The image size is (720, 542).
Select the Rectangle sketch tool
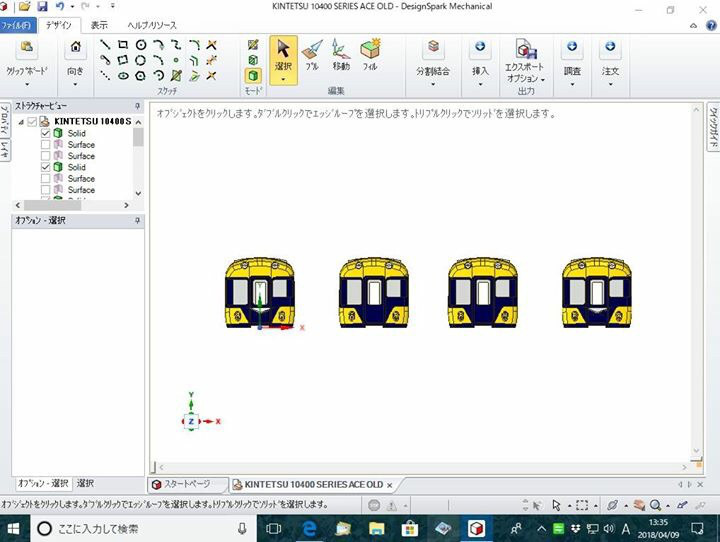pyautogui.click(x=123, y=45)
